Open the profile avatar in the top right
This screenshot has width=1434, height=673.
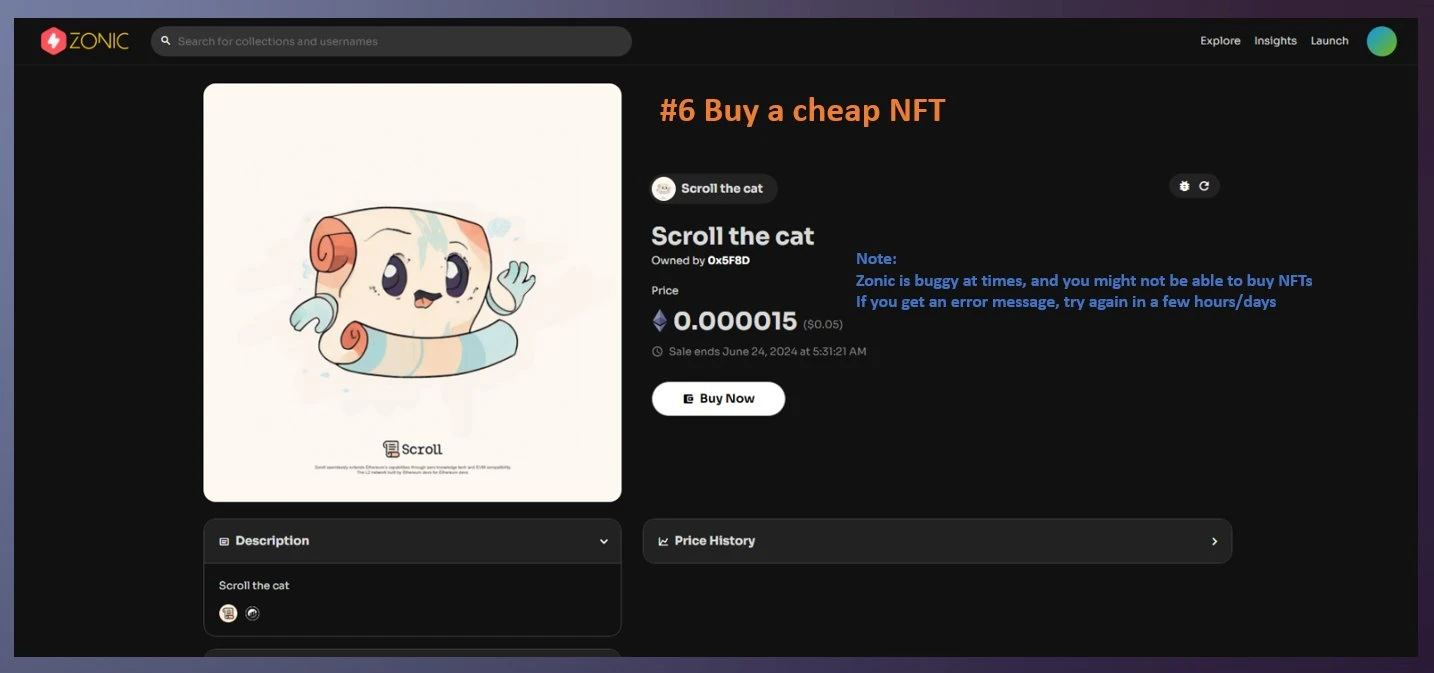tap(1381, 41)
